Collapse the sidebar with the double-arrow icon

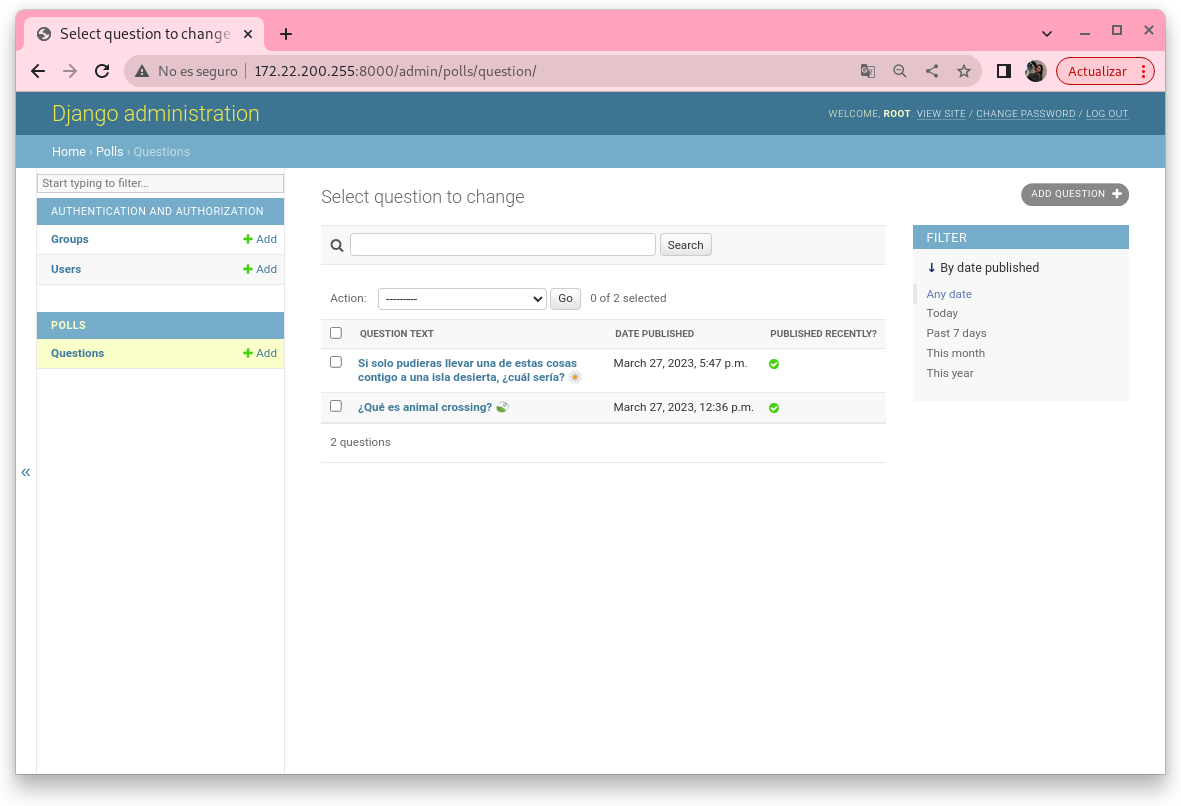point(26,472)
